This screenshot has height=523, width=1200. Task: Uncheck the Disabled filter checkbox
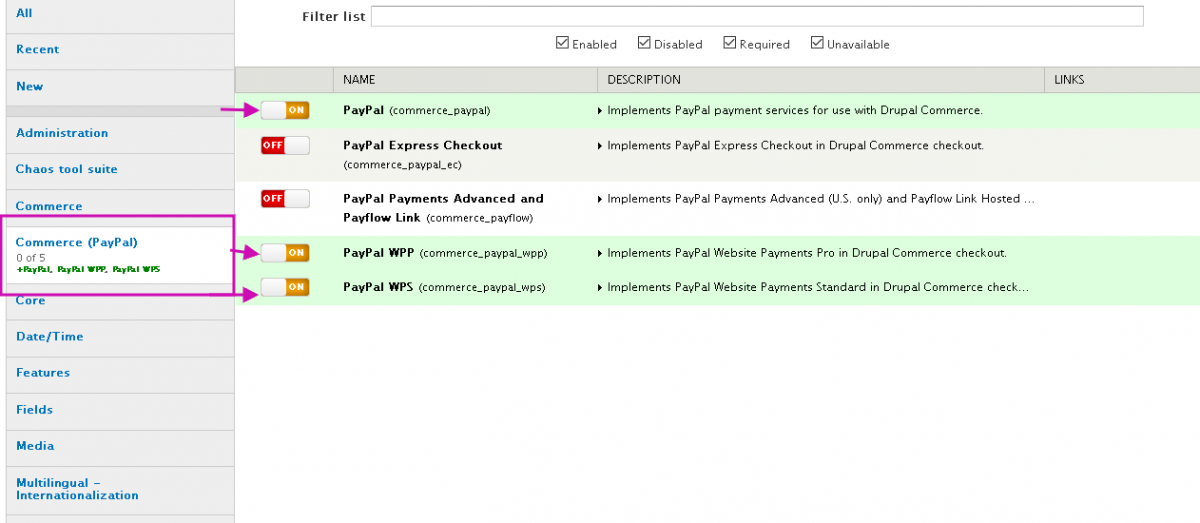coord(645,43)
